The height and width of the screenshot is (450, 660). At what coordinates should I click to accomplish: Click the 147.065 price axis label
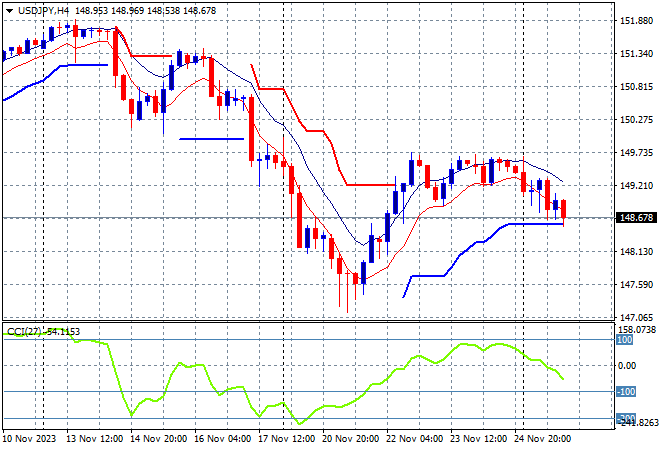point(637,316)
